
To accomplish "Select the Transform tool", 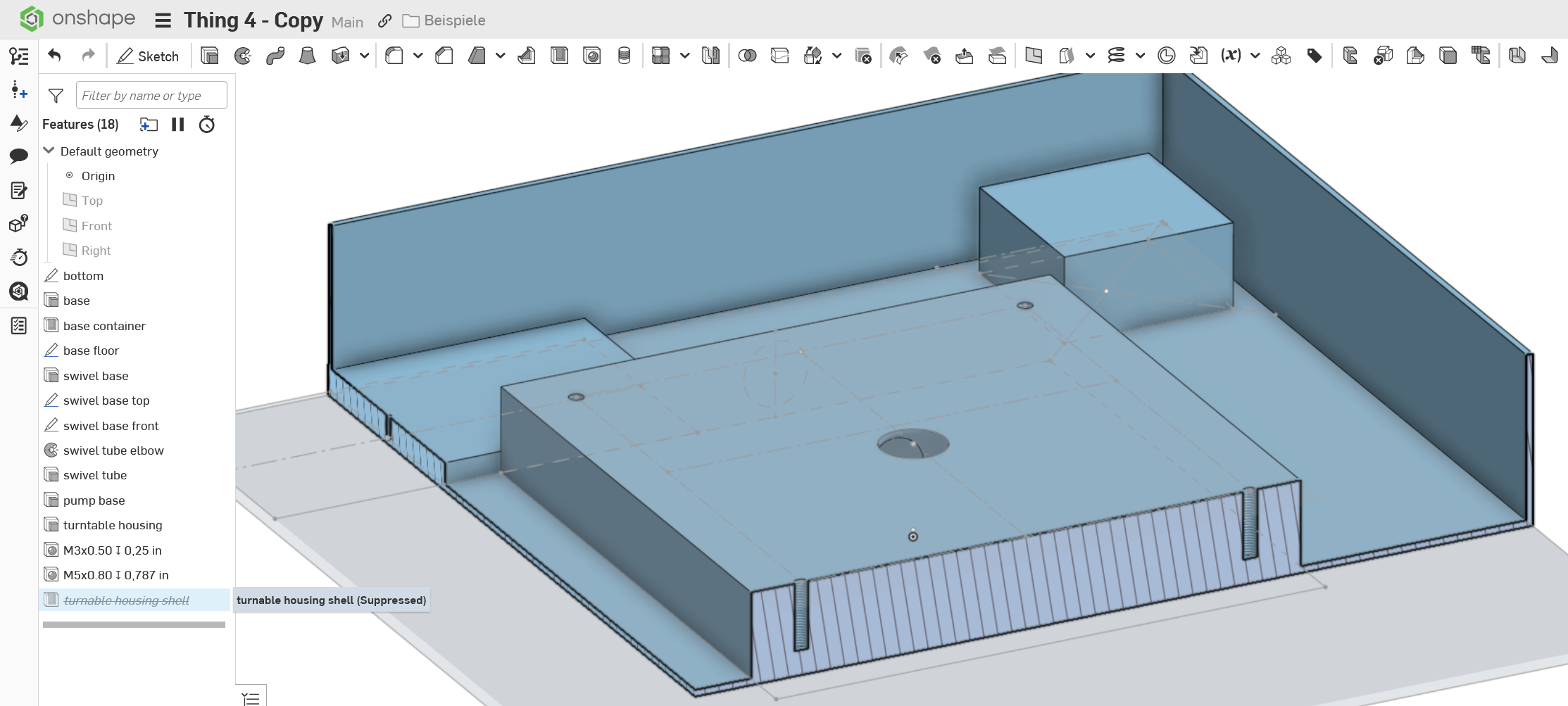I will click(x=813, y=56).
